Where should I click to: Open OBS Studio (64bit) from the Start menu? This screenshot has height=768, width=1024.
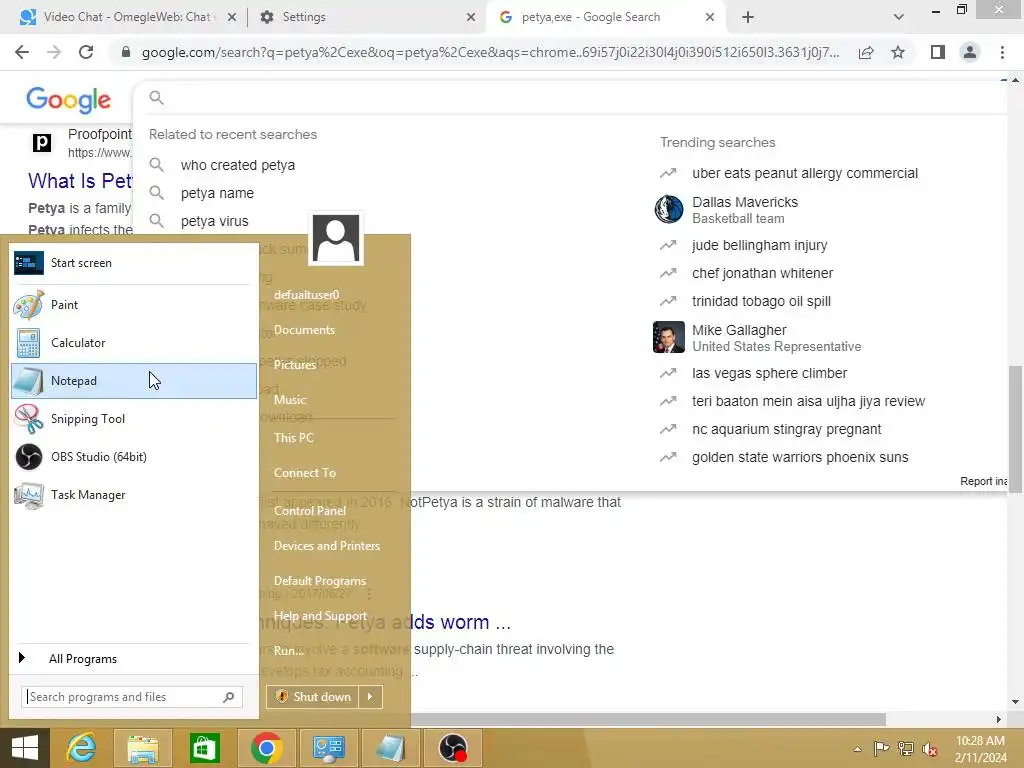tap(134, 456)
